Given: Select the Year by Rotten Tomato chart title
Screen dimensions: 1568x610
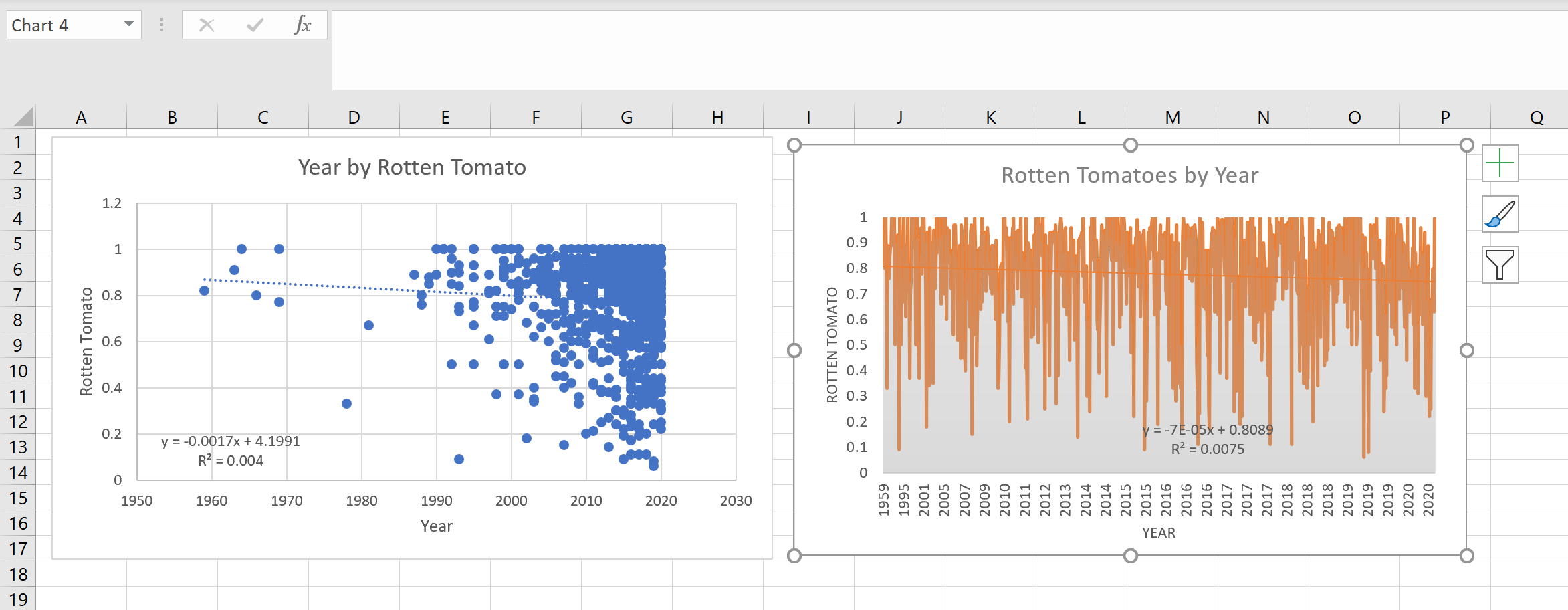Looking at the screenshot, I should 413,168.
